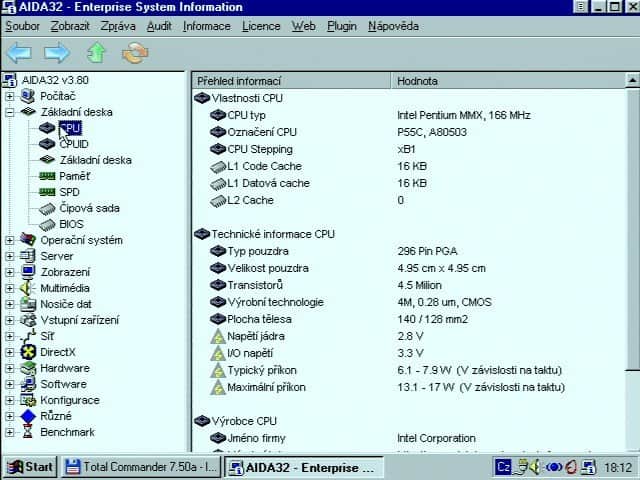Click the Přehled informací column header
The image size is (640, 480).
291,81
